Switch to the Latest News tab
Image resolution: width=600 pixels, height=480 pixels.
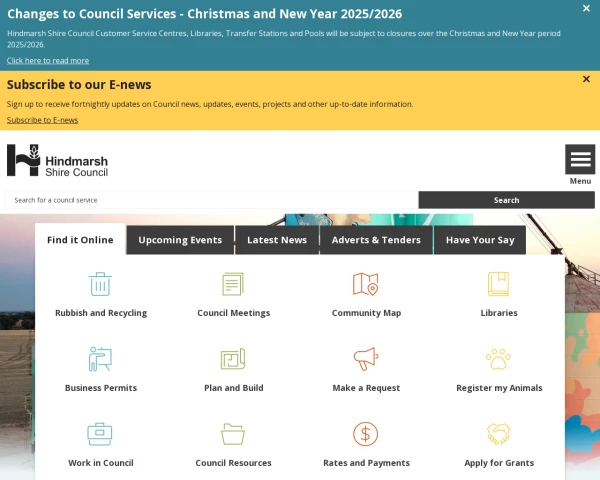click(277, 240)
